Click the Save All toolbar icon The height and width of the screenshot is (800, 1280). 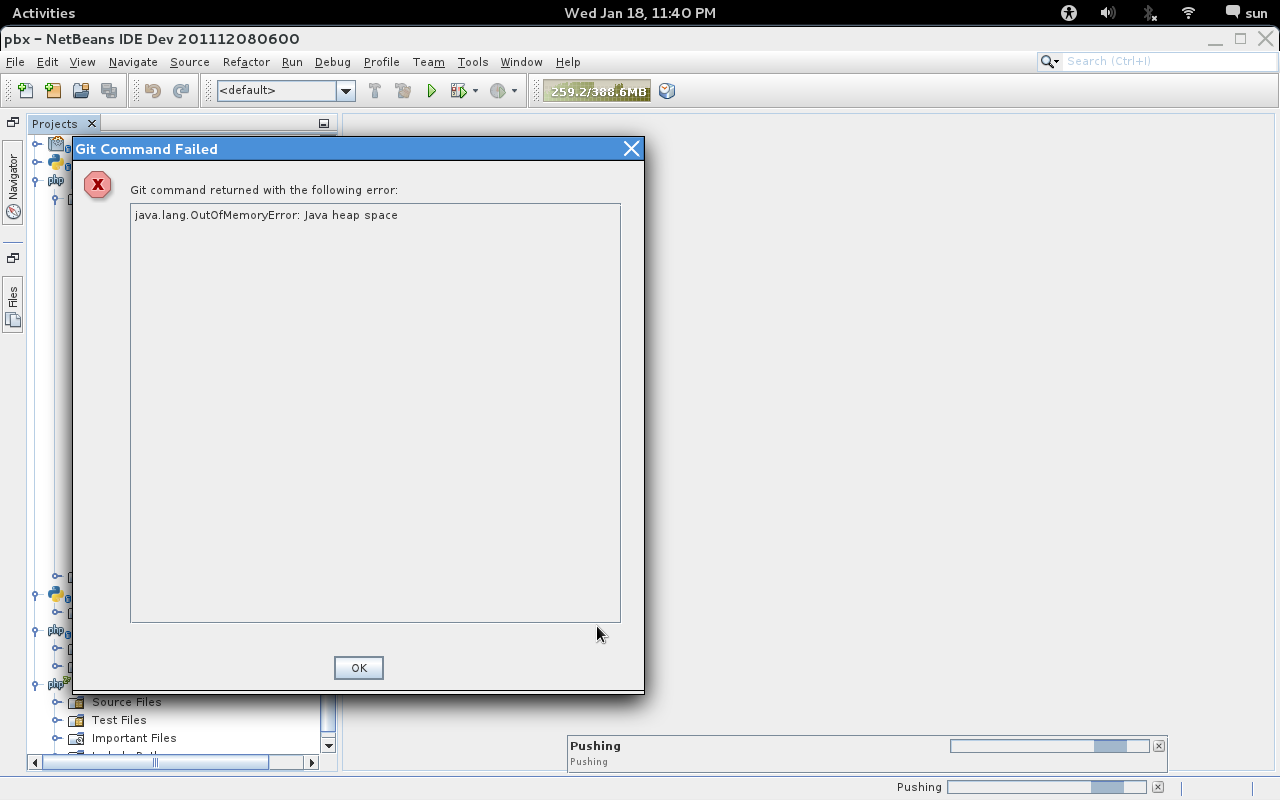click(109, 91)
